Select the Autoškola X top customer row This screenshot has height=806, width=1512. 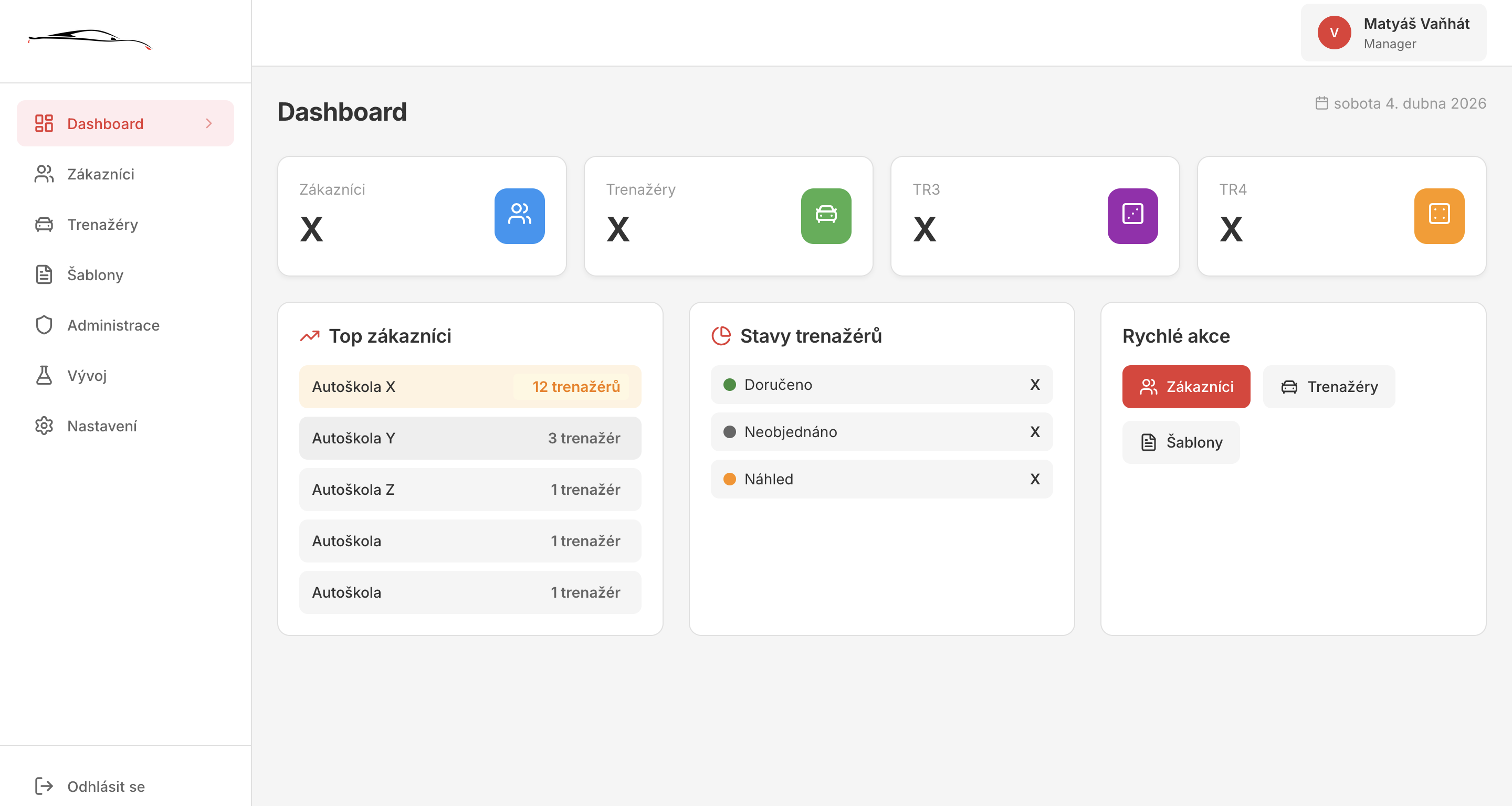469,387
